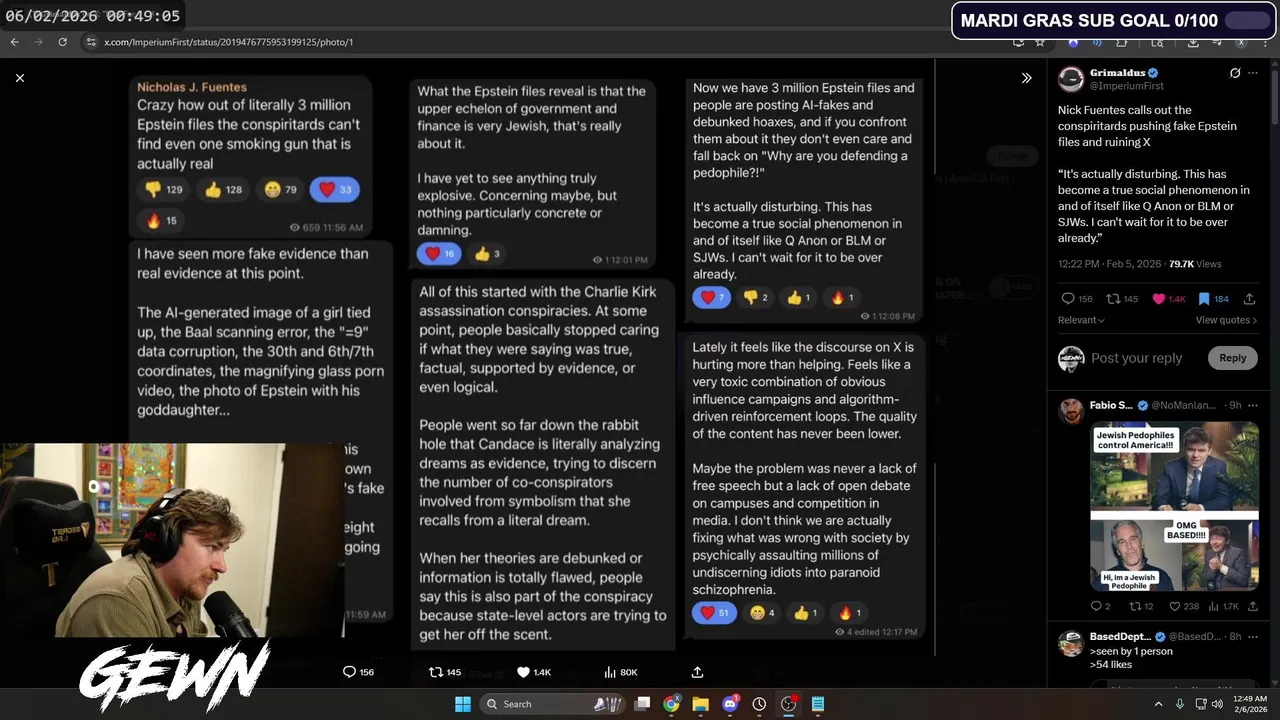
Task: Open the meme image in Fabio S. reply
Action: tap(1174, 506)
